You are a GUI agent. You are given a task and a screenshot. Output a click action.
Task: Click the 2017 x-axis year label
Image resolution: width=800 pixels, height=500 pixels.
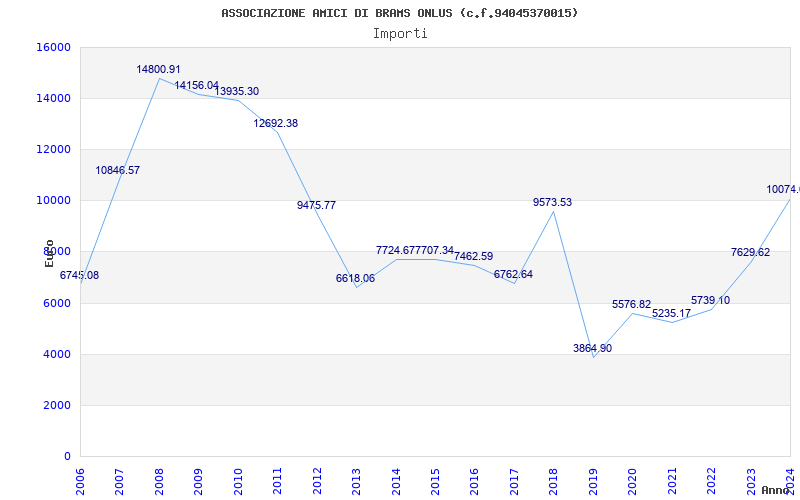click(x=514, y=481)
